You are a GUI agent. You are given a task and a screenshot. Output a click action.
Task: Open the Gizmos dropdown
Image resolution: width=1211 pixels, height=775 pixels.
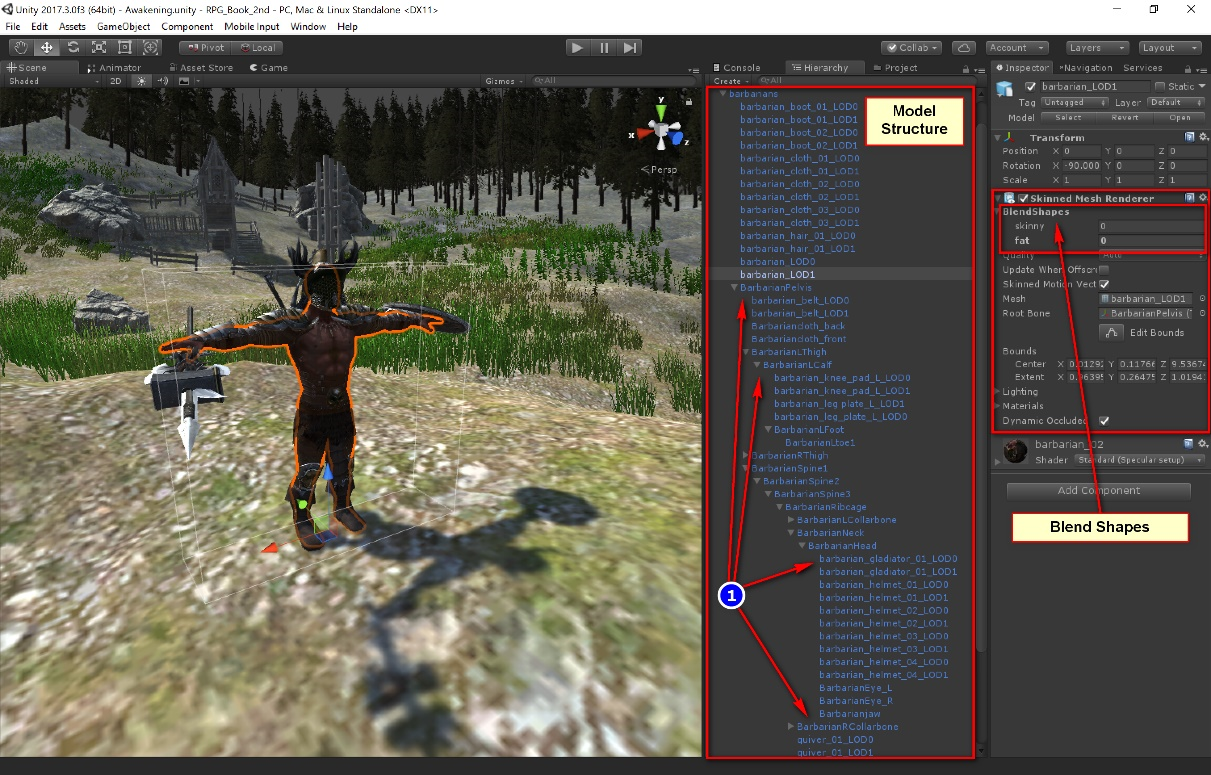click(503, 81)
